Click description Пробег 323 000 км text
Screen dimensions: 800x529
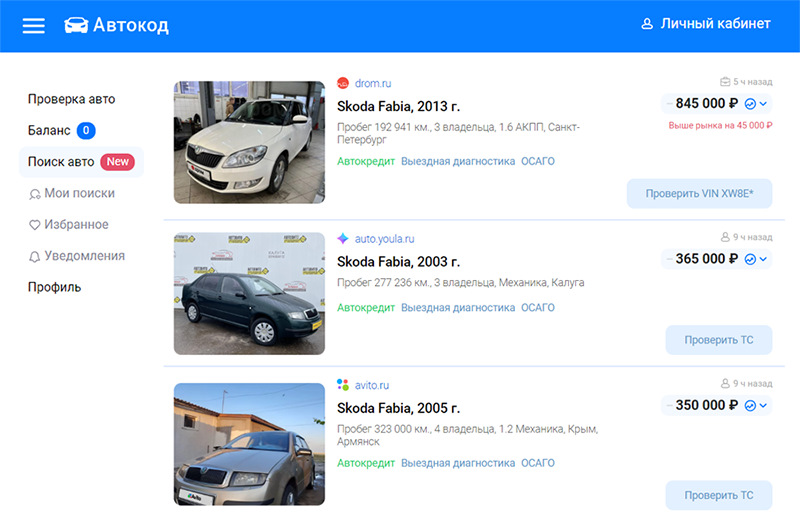467,435
